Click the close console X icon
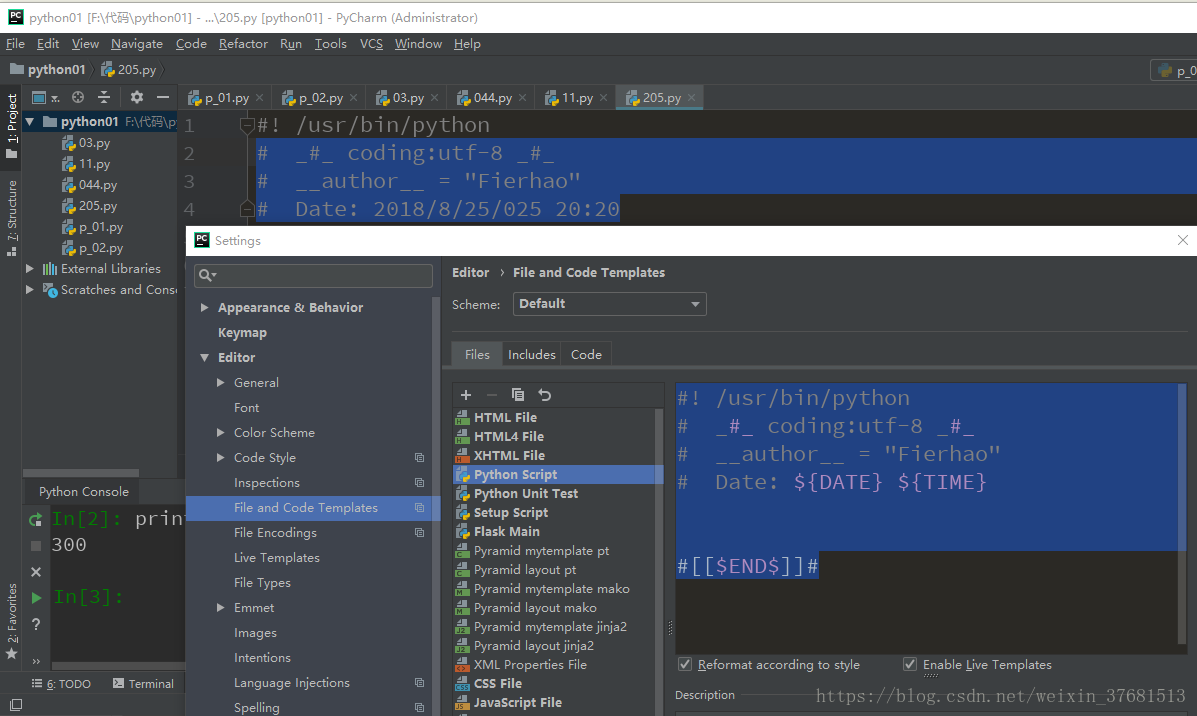 pyautogui.click(x=36, y=572)
